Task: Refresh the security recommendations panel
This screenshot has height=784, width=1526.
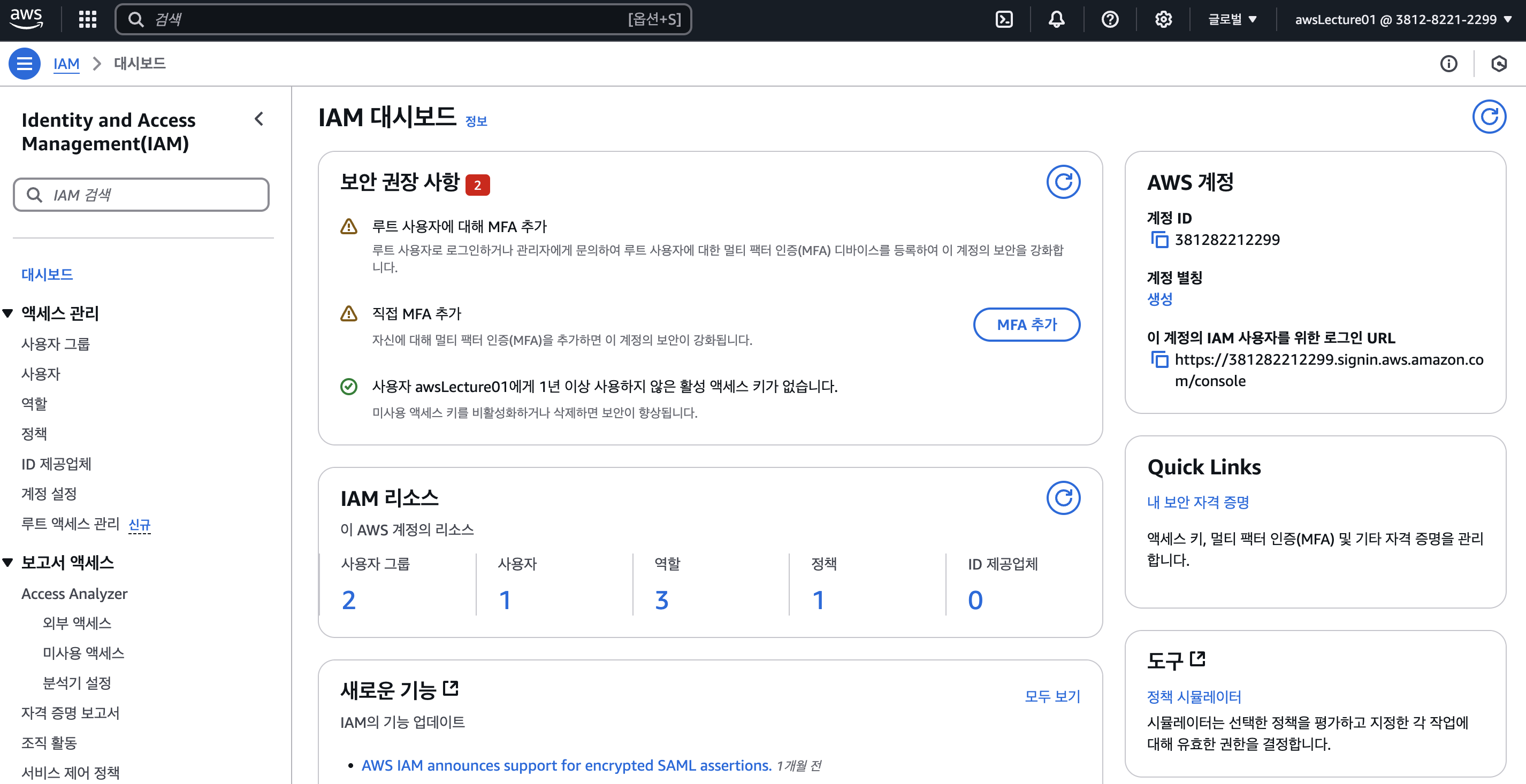Action: pyautogui.click(x=1063, y=182)
